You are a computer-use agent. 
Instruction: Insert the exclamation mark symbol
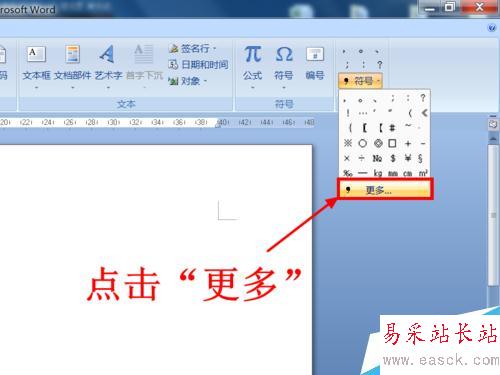pos(348,113)
